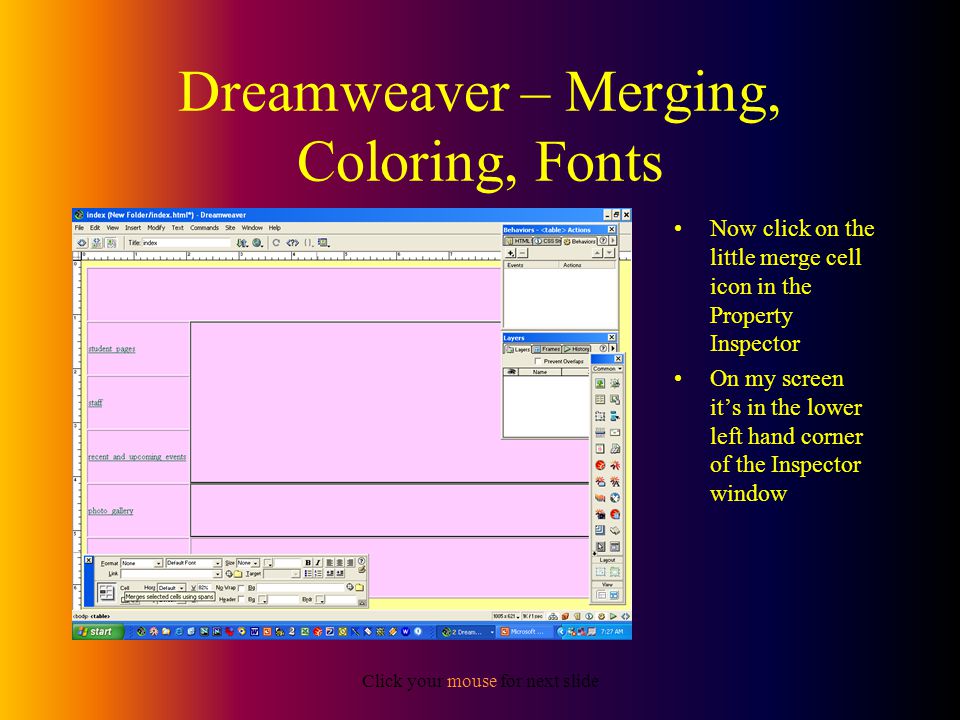Click the Reference <?> toolbar icon
The height and width of the screenshot is (720, 960).
tap(293, 243)
